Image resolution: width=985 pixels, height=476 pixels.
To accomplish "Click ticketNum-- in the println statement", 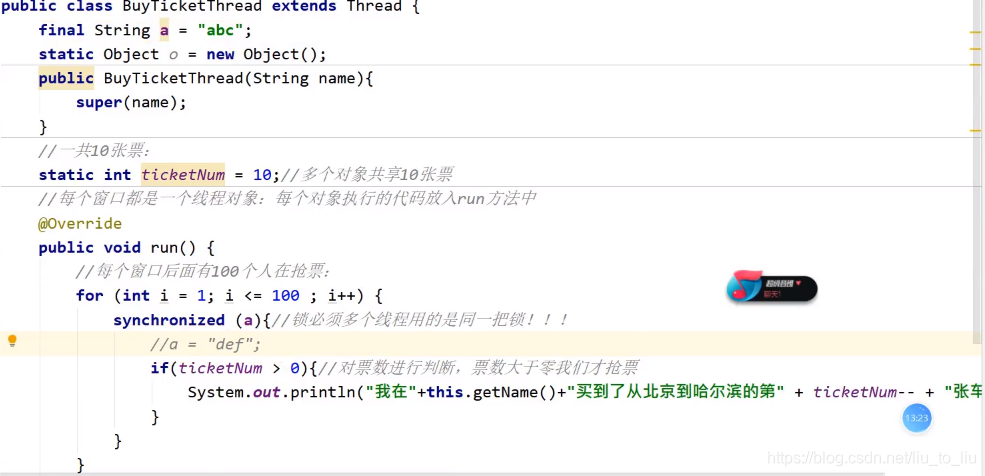I will point(864,392).
